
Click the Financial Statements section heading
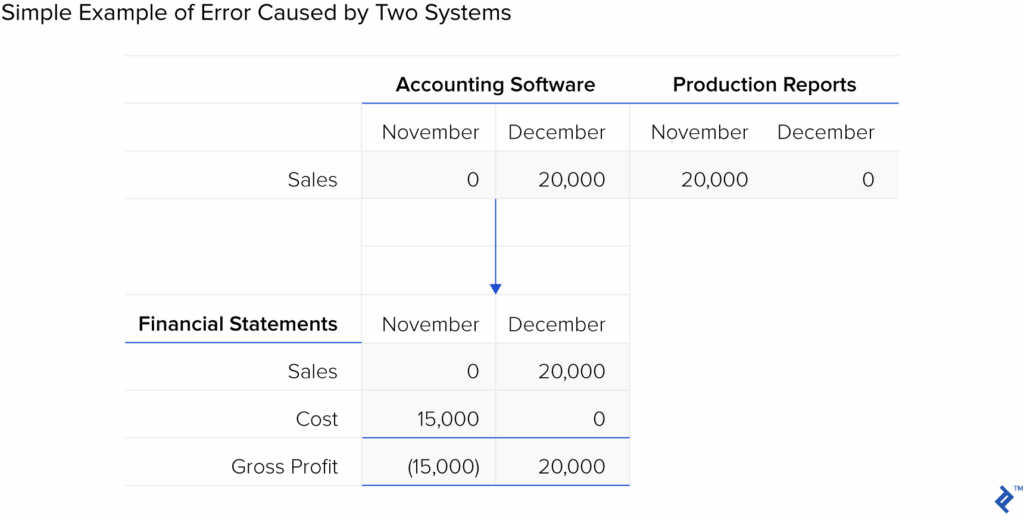tap(238, 324)
